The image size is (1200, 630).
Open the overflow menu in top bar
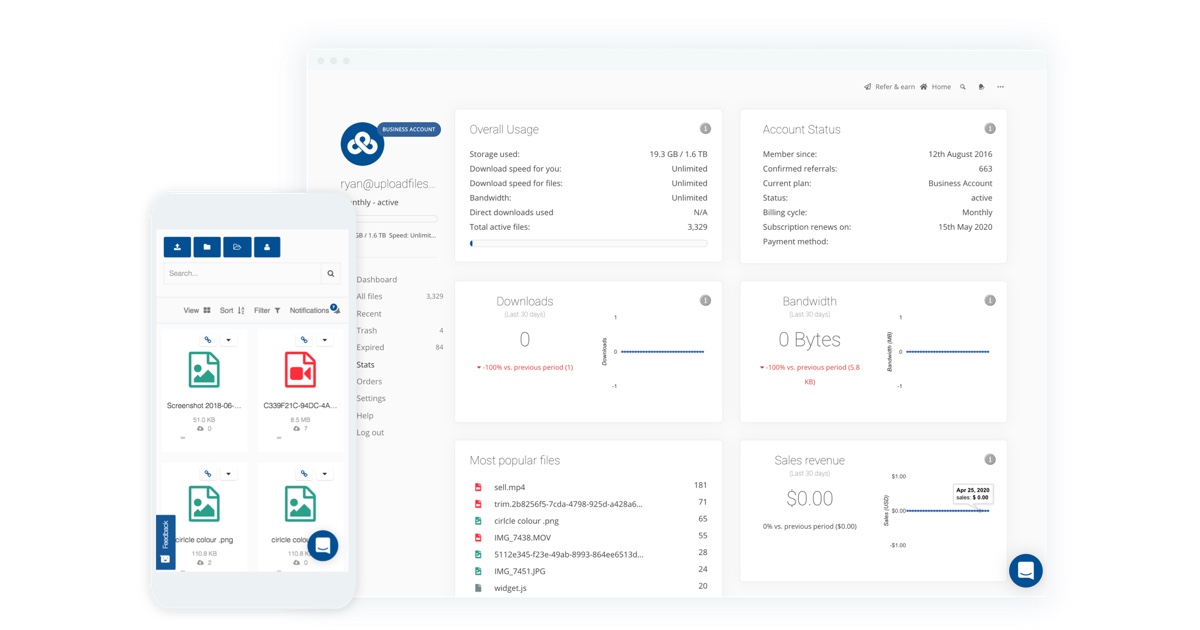pos(999,87)
